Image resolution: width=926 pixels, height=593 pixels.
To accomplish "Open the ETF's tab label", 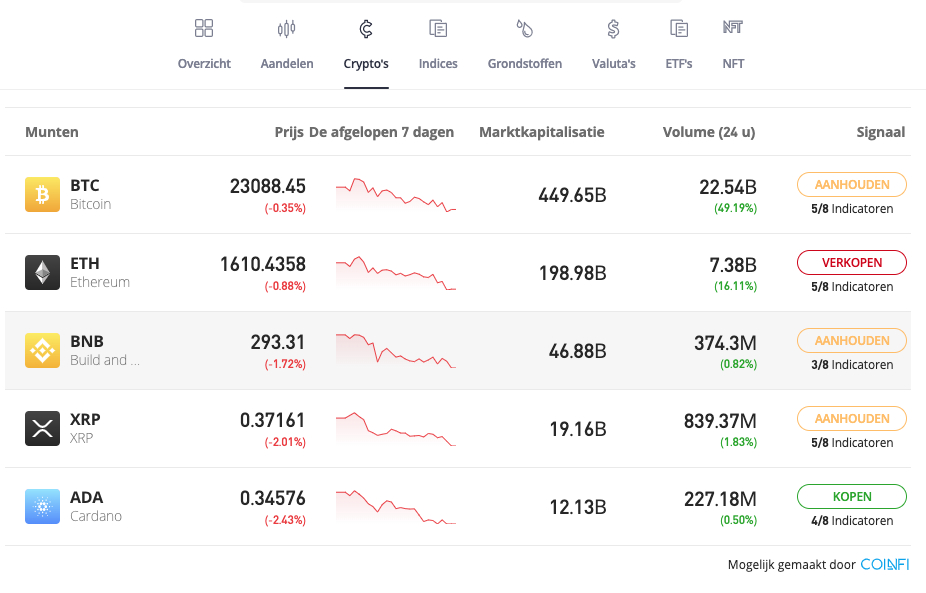I will point(679,64).
